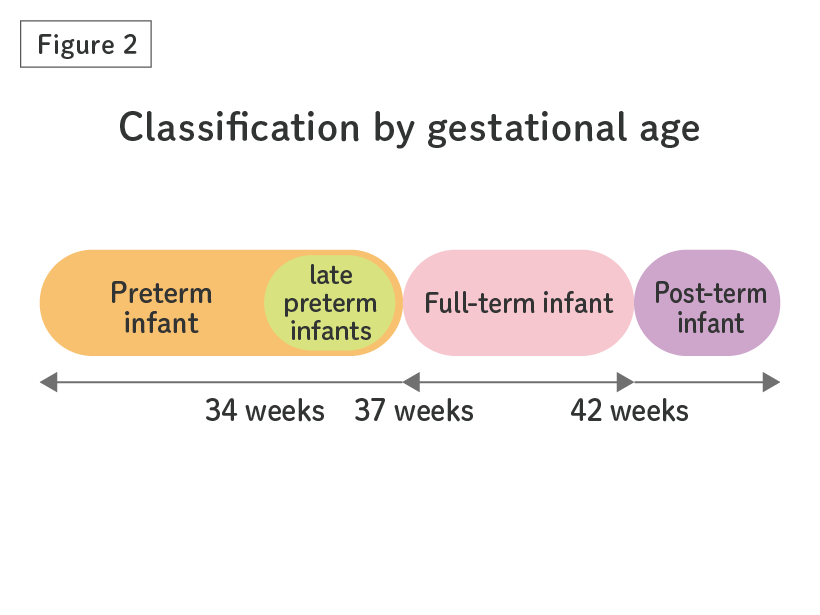
Task: Click the left-pointing arrowhead at 37 weeks
Action: coord(412,382)
